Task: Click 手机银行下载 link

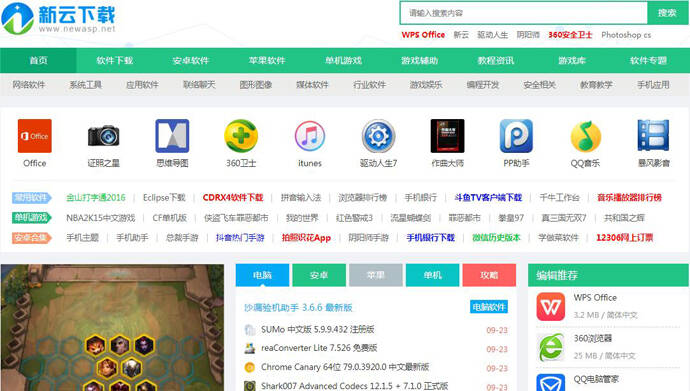Action: click(x=430, y=238)
